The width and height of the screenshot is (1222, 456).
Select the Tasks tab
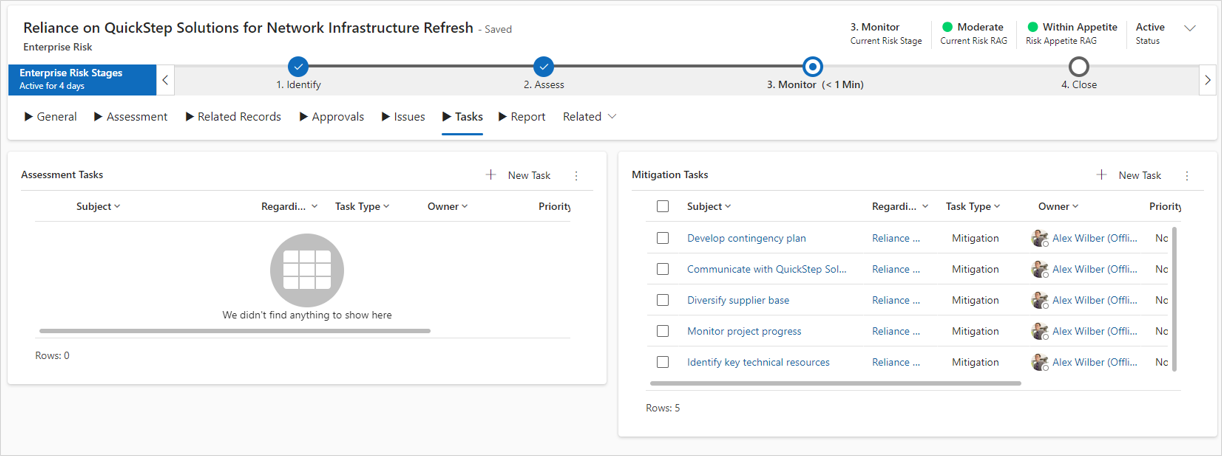click(x=463, y=117)
